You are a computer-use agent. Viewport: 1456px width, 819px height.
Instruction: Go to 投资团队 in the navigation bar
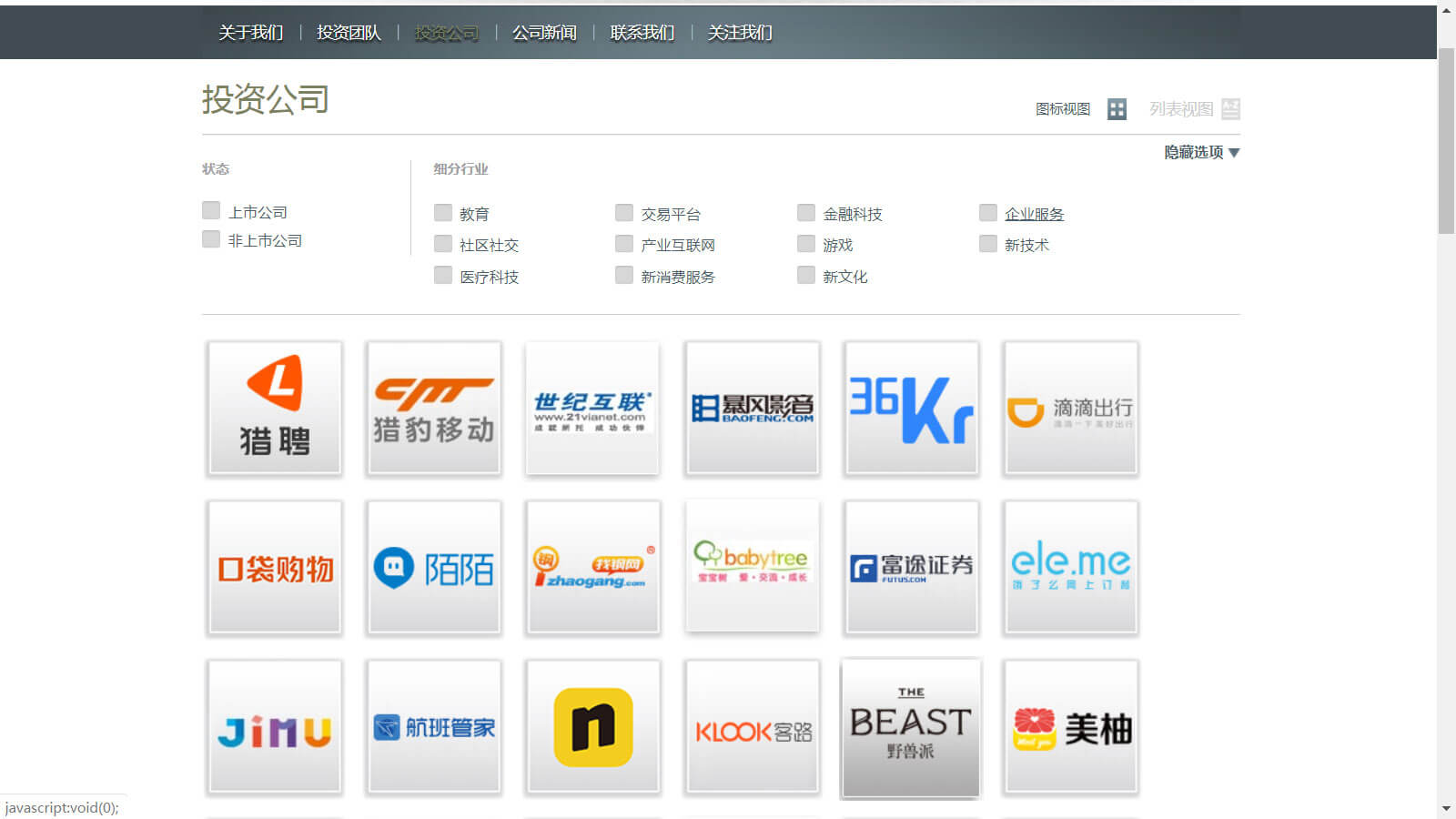349,33
